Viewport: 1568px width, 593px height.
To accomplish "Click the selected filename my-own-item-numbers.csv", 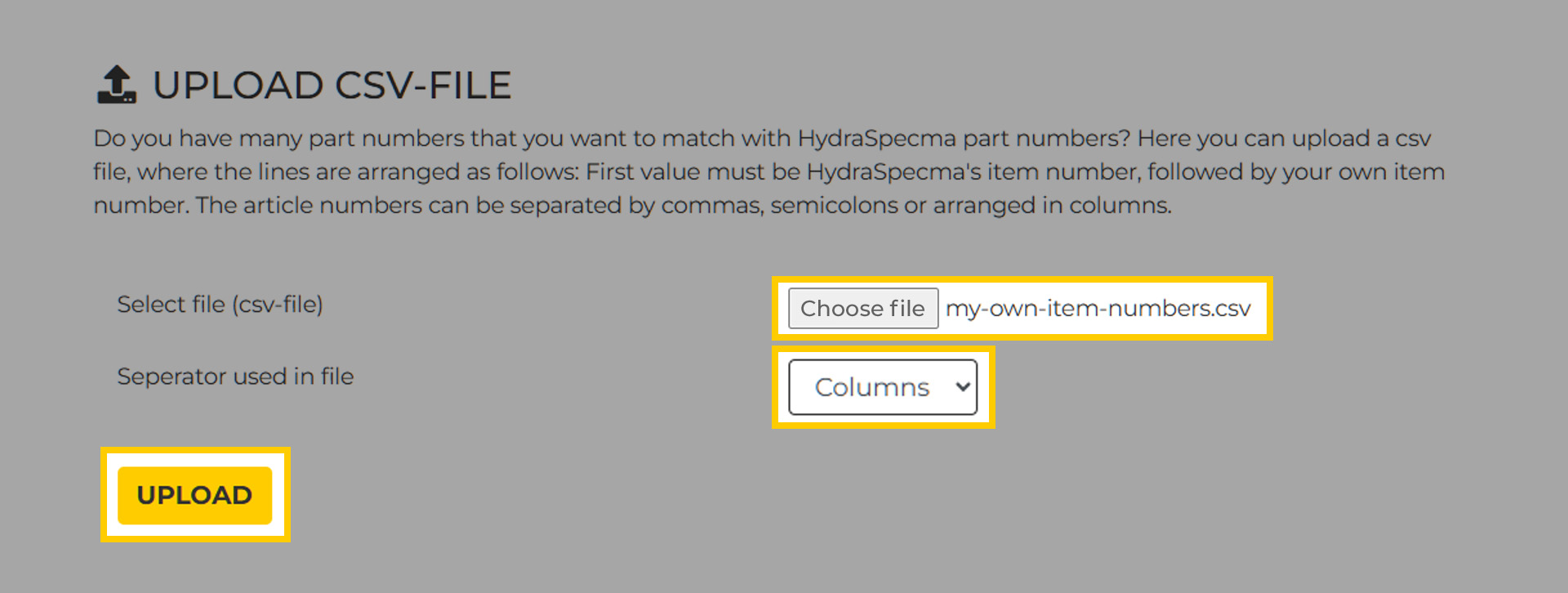I will point(1098,309).
